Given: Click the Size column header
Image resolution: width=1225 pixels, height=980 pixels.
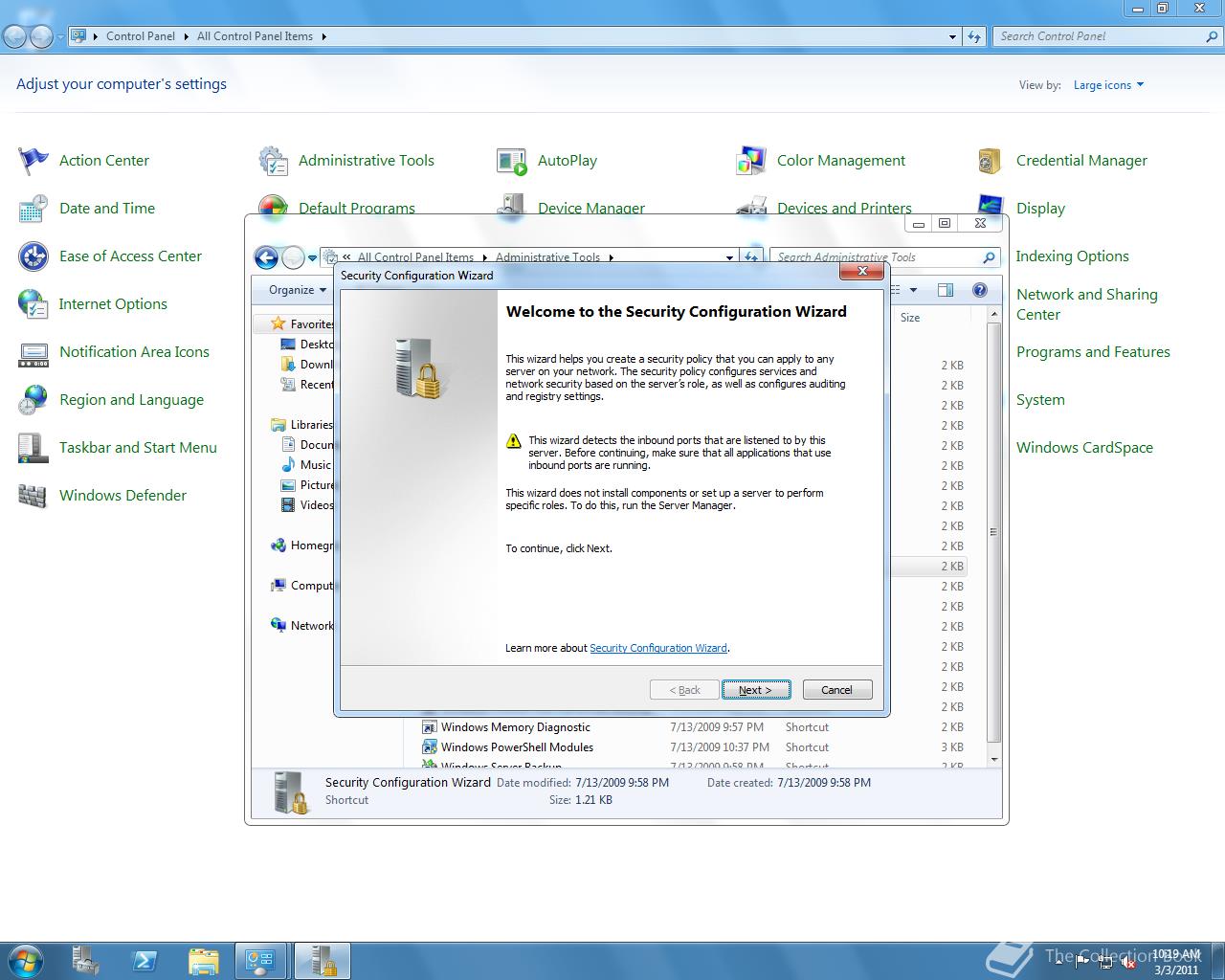Looking at the screenshot, I should point(910,318).
